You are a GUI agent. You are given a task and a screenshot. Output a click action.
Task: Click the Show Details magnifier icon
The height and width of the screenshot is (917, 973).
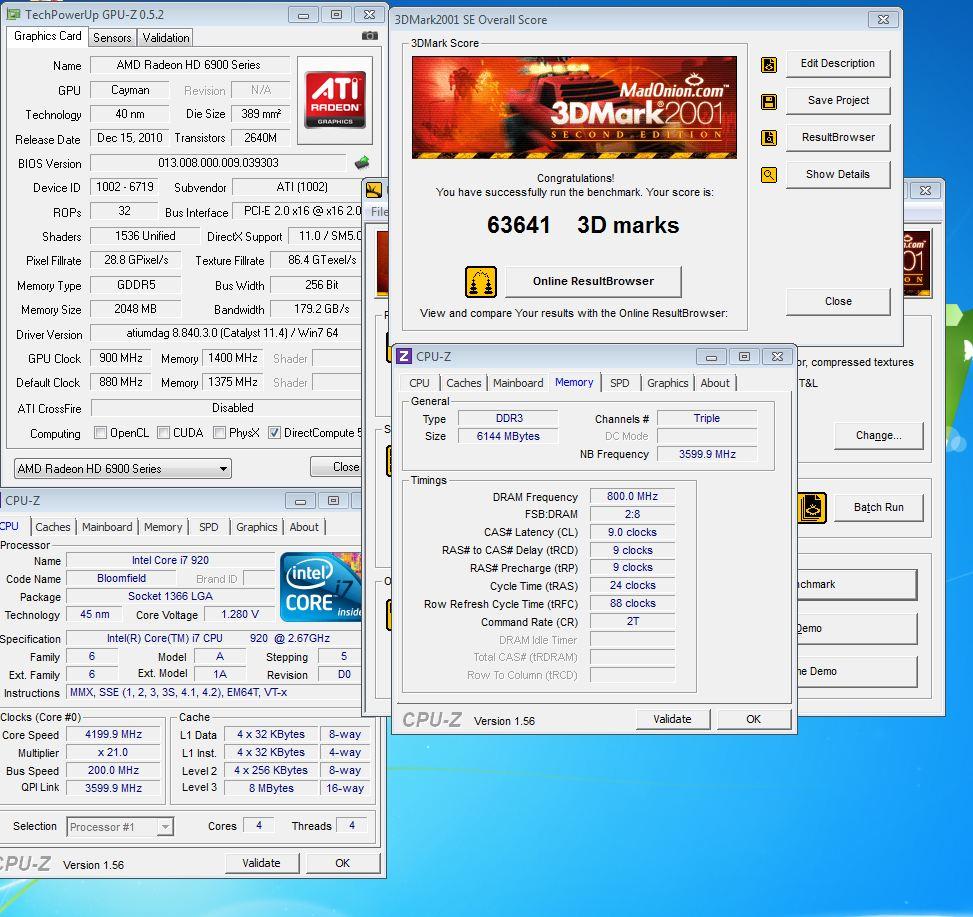(769, 175)
